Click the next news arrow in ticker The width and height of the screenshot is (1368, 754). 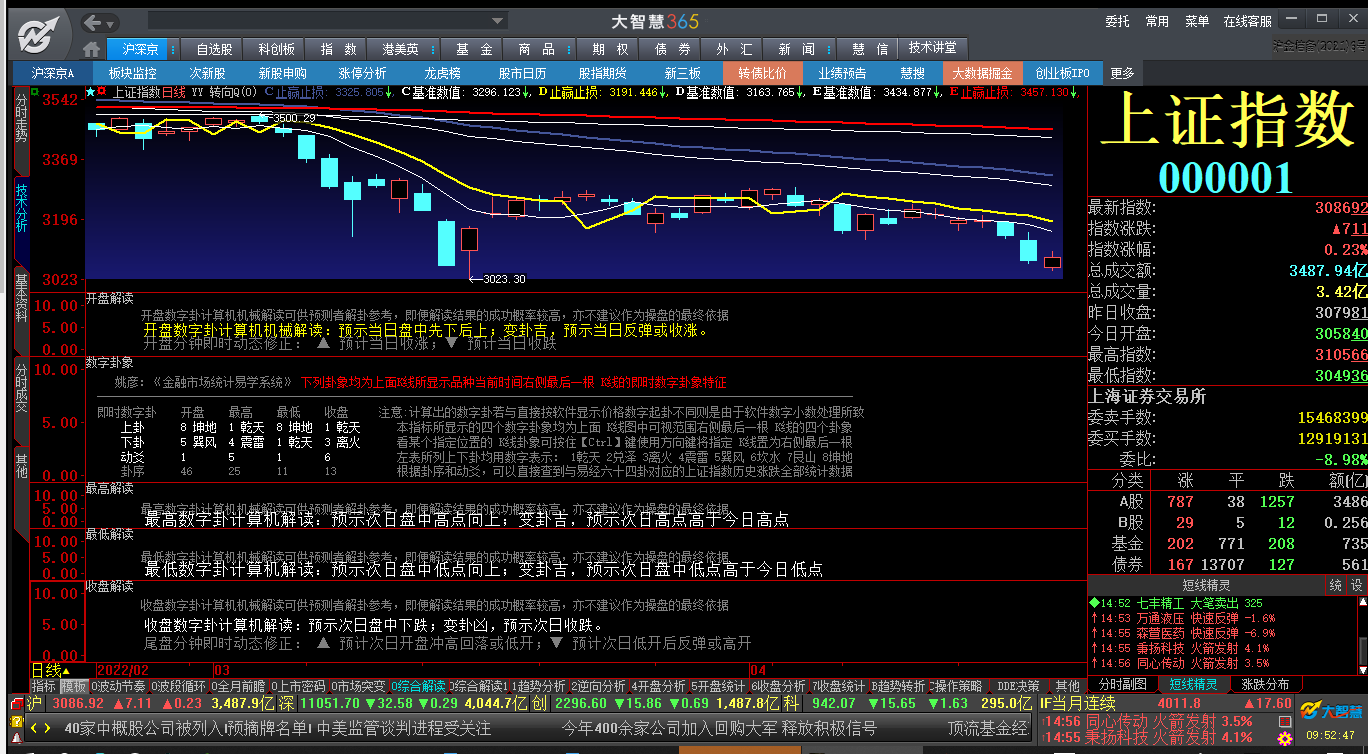[47, 728]
